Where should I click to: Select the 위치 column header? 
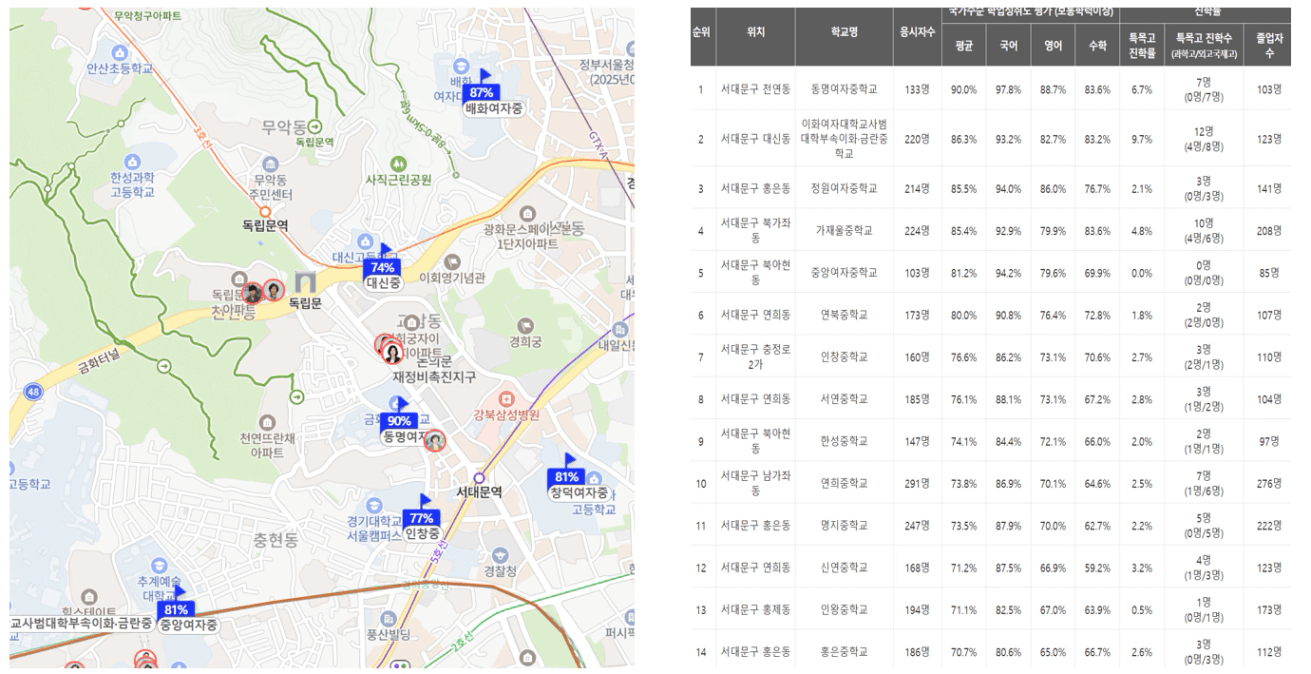click(756, 31)
